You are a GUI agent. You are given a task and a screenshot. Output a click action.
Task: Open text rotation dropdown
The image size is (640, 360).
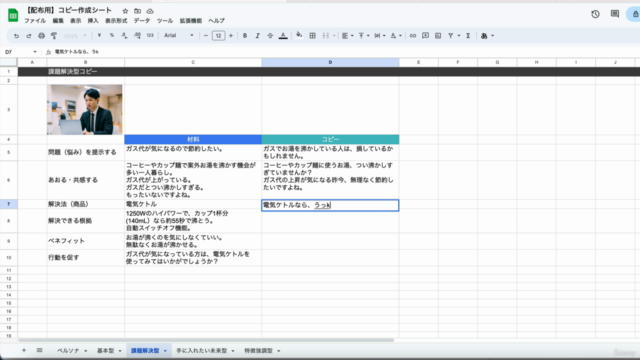pos(396,36)
